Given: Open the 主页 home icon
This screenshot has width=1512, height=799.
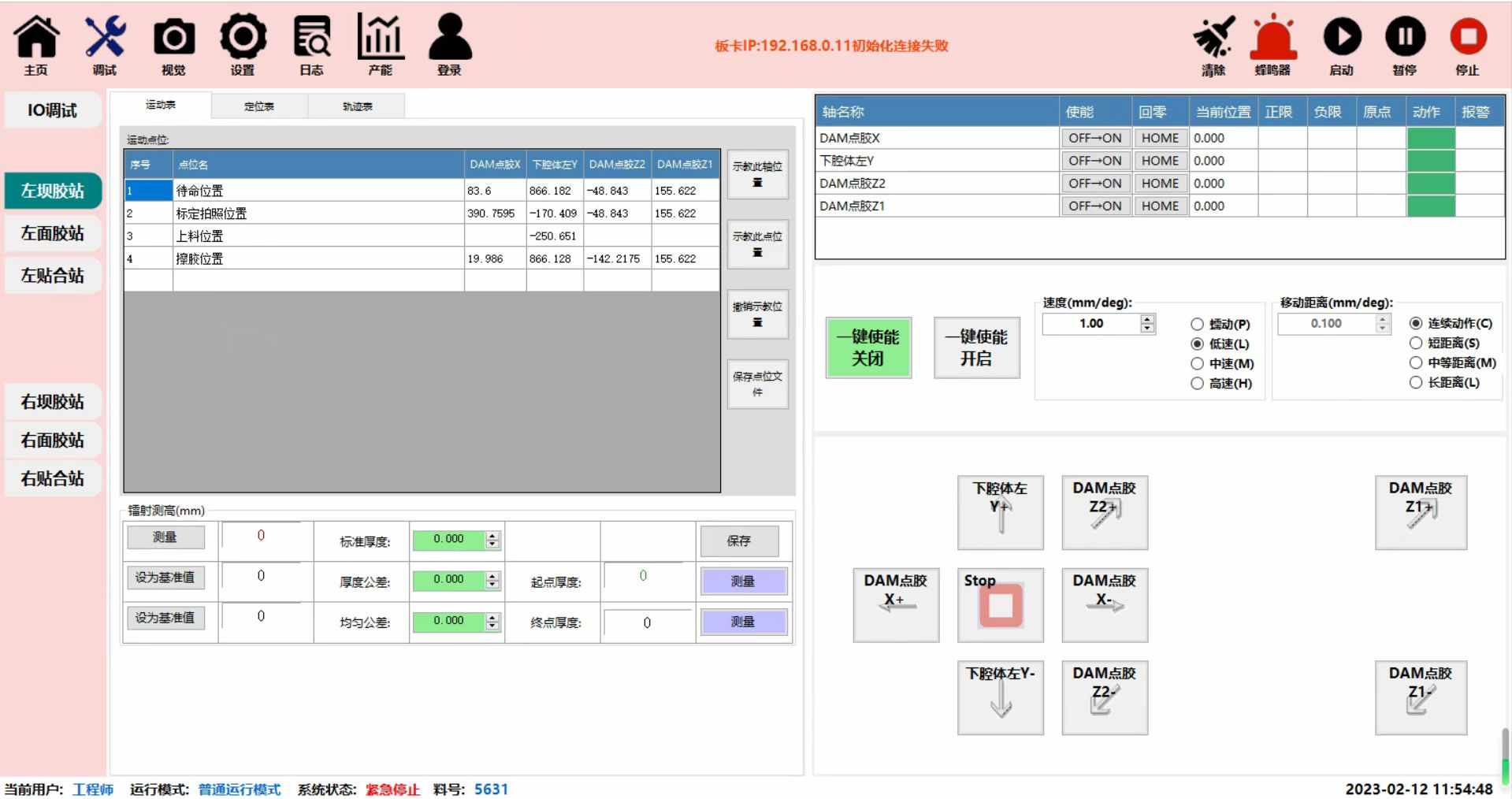Looking at the screenshot, I should point(36,46).
